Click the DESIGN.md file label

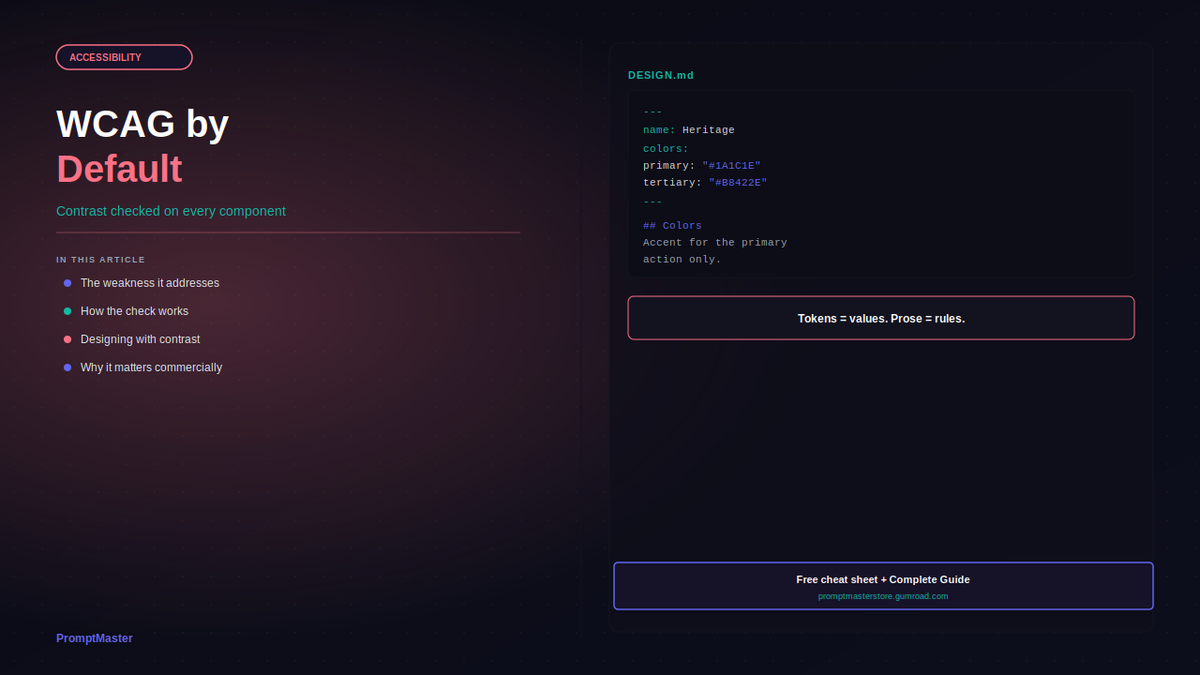click(x=661, y=75)
